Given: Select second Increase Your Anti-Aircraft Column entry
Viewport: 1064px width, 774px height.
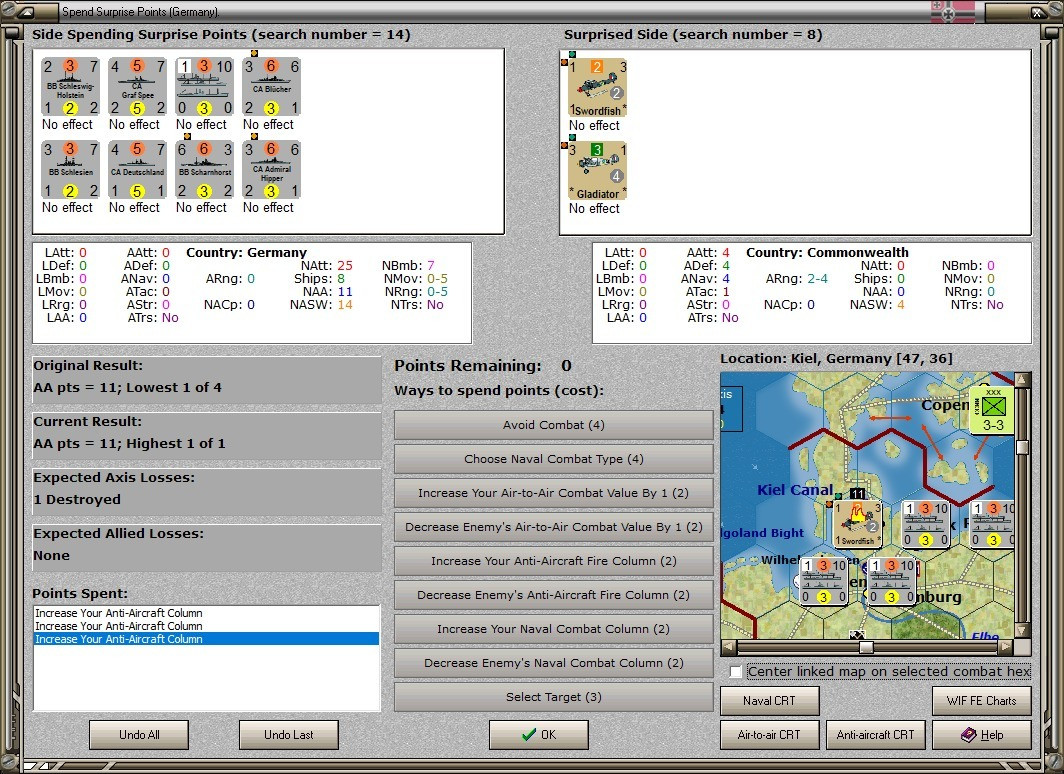Looking at the screenshot, I should (x=206, y=625).
